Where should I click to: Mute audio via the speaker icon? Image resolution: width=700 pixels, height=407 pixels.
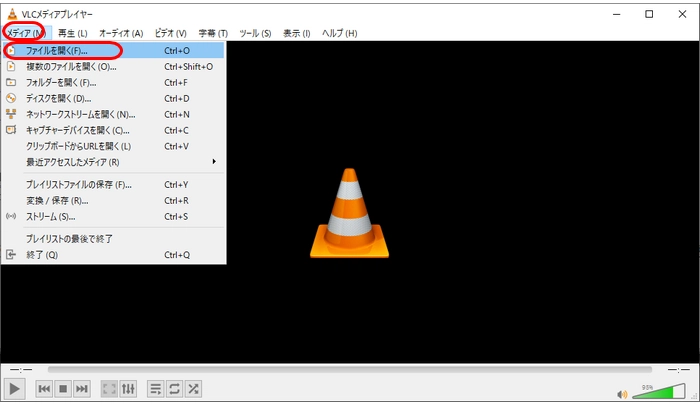tap(622, 394)
